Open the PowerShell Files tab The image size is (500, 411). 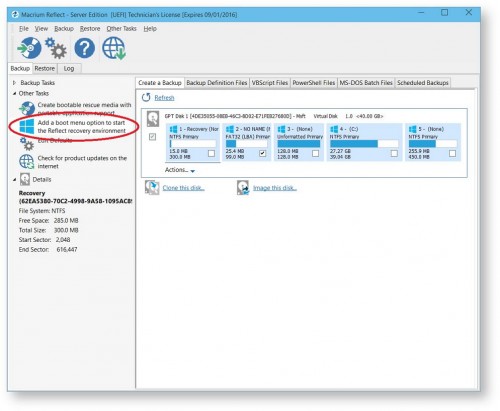point(314,83)
